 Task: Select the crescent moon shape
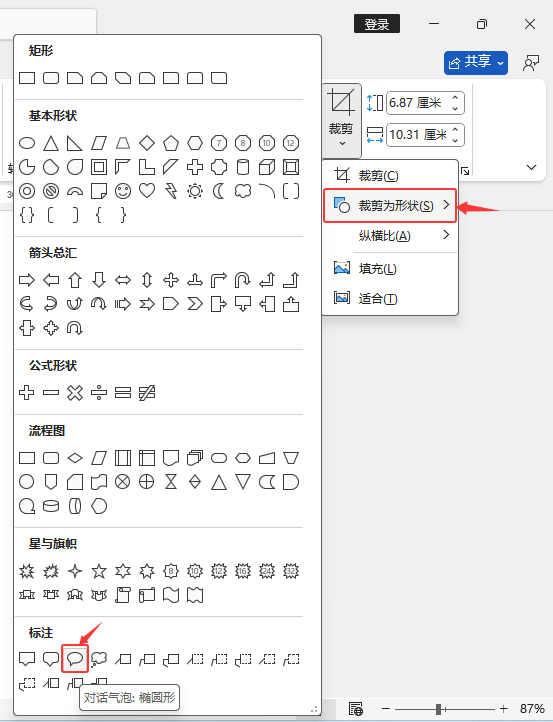coord(219,191)
